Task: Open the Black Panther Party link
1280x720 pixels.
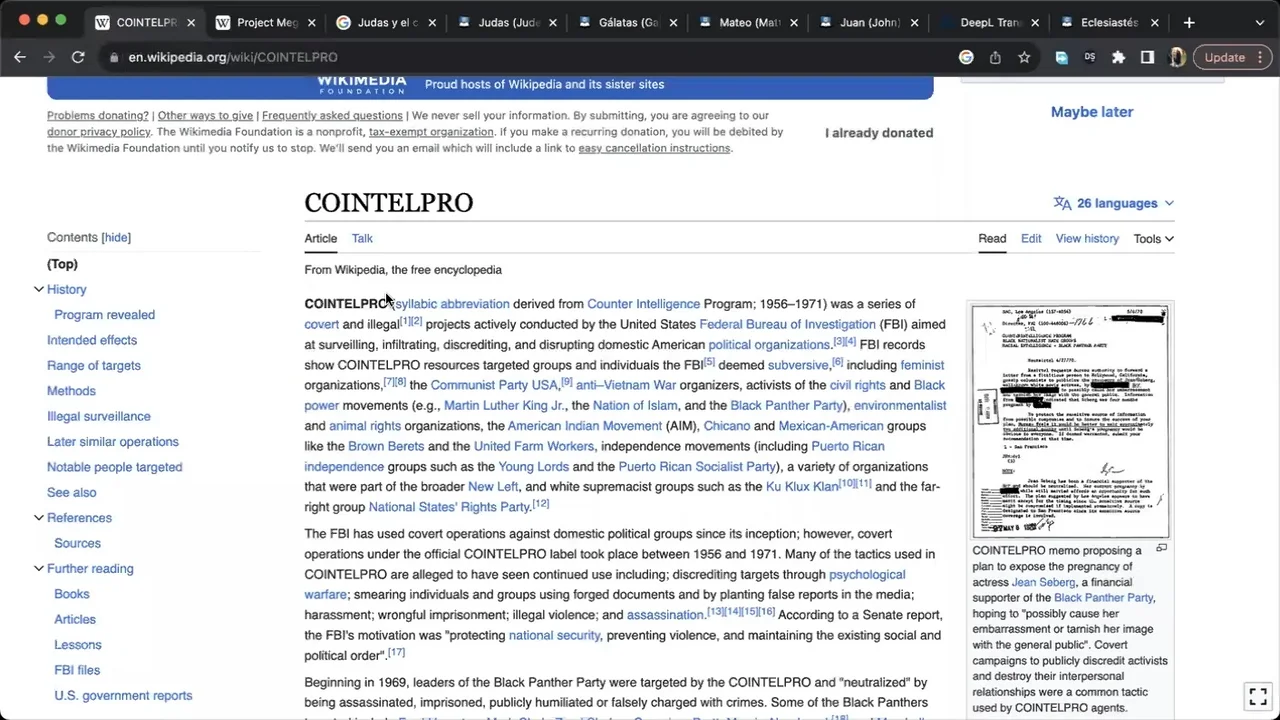Action: coord(786,406)
